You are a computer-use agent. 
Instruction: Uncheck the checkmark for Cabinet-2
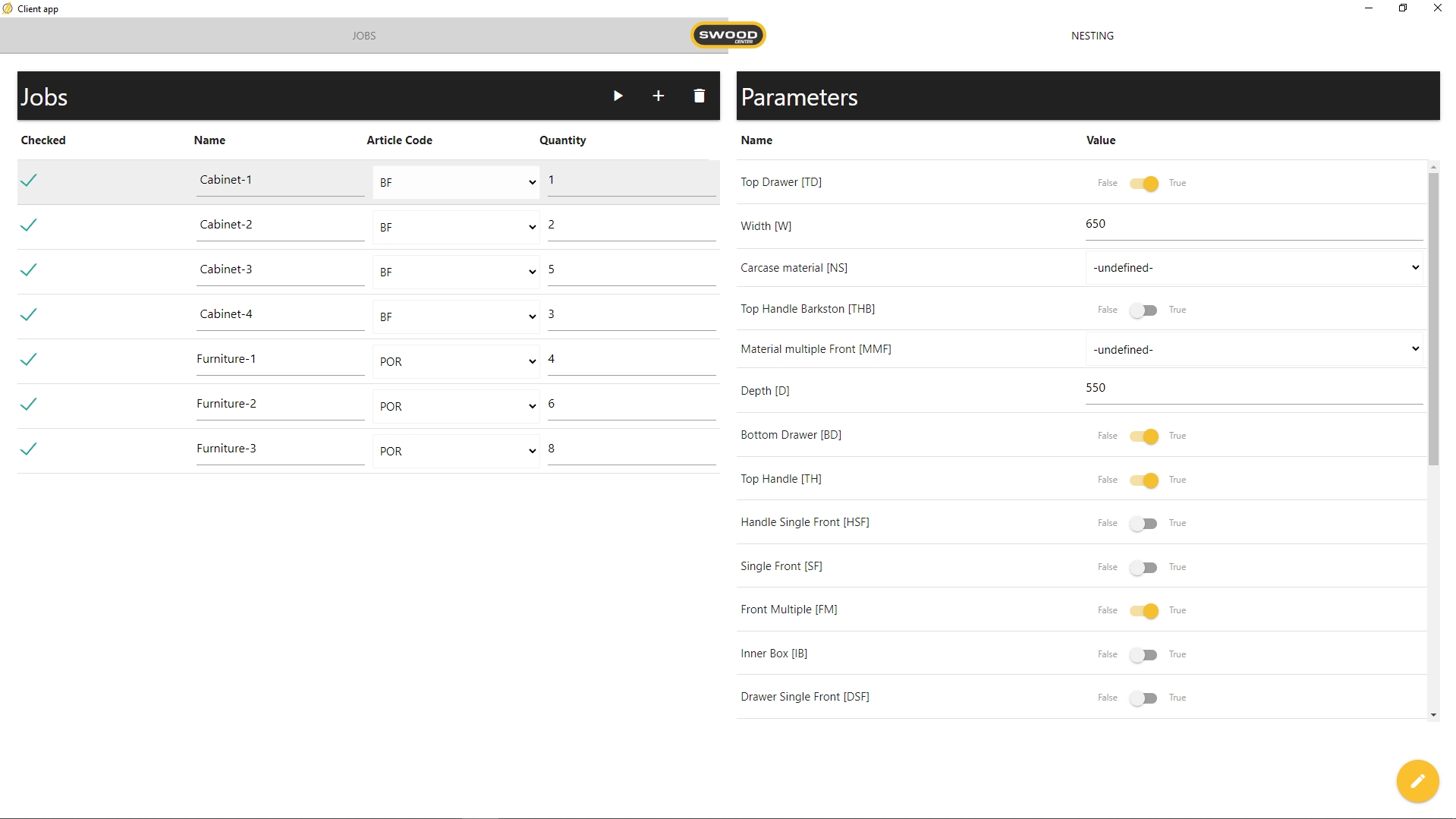pos(29,225)
